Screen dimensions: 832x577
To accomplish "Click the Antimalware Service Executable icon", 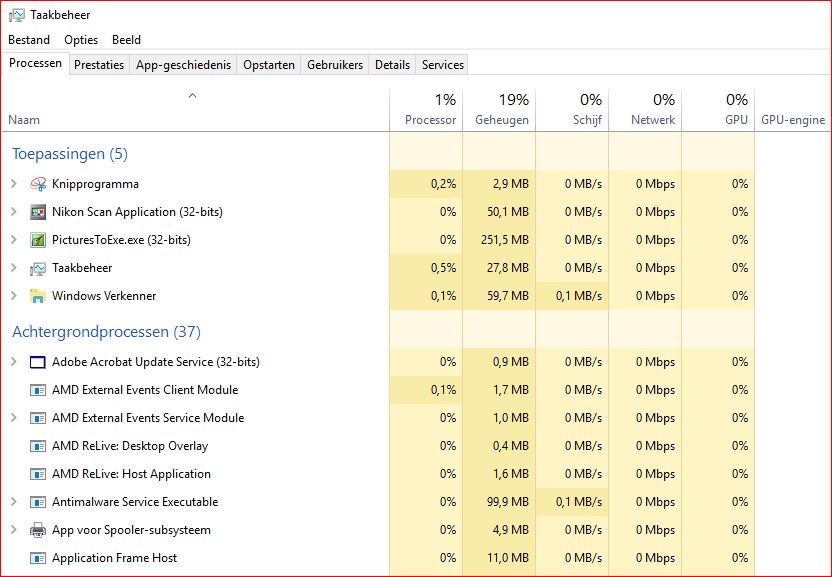I will click(38, 502).
